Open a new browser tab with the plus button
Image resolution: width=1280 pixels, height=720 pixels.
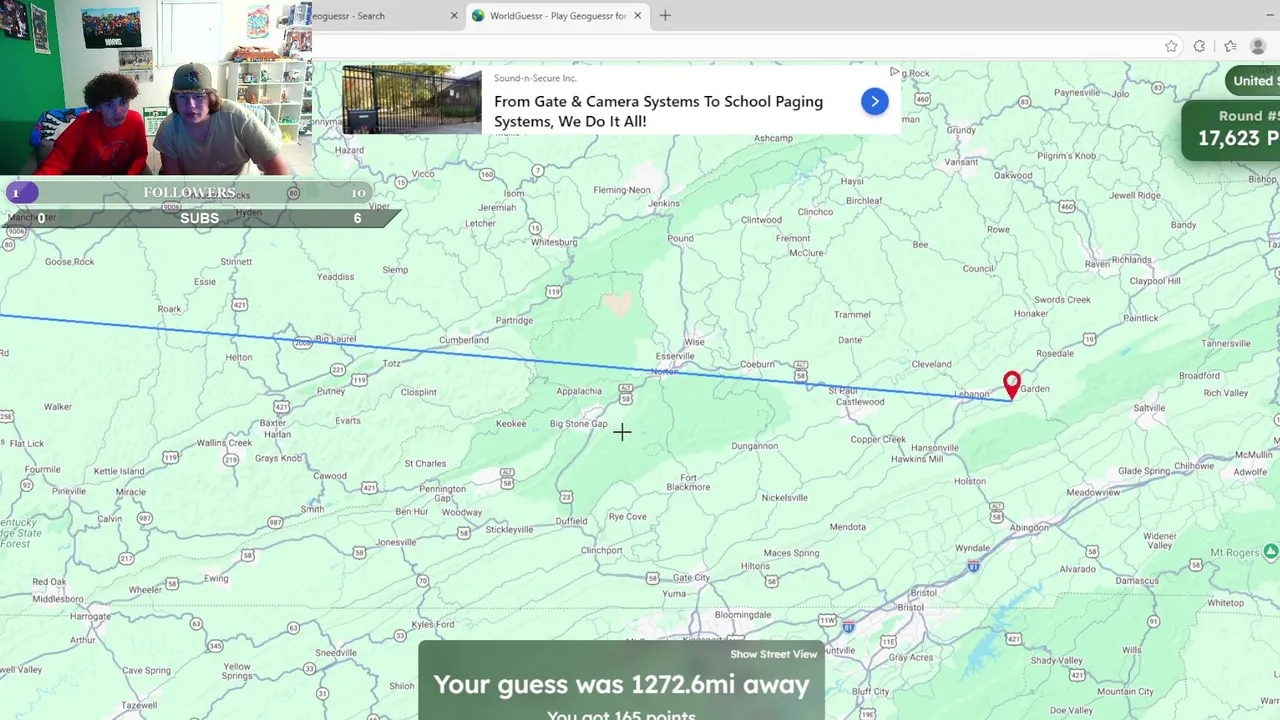coord(665,16)
